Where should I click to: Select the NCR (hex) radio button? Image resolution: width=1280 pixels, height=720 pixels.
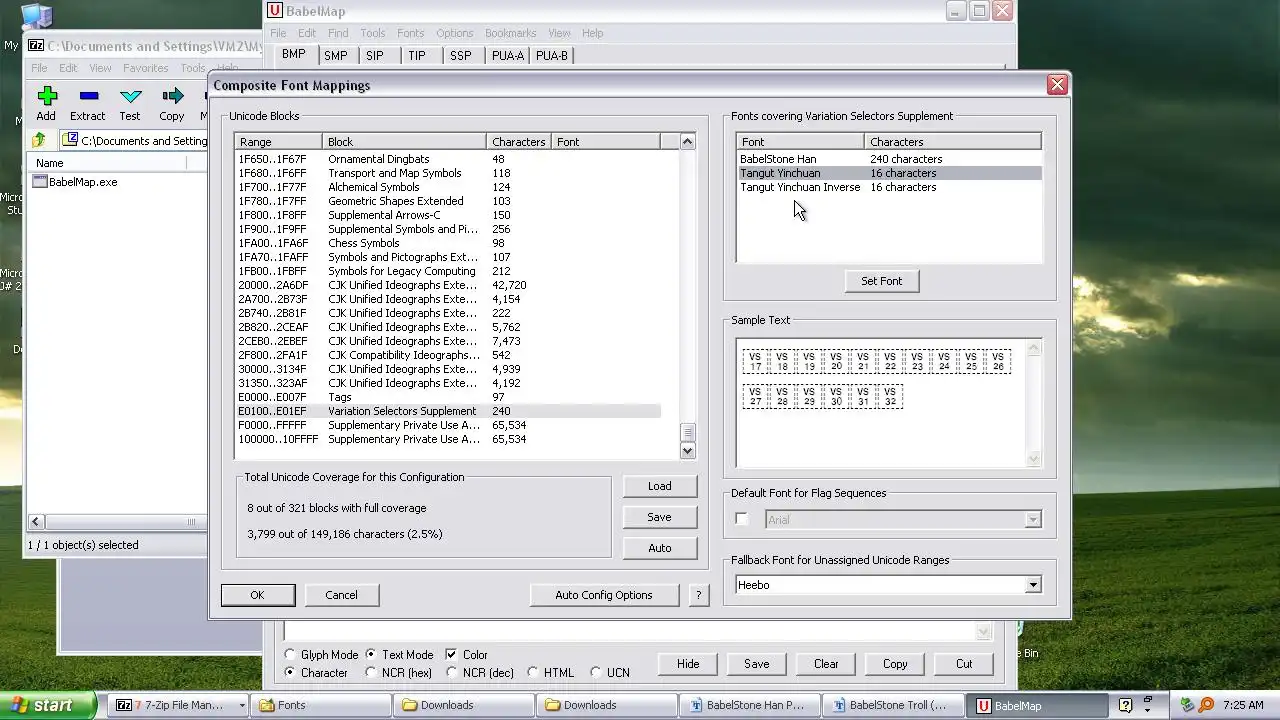coord(371,673)
